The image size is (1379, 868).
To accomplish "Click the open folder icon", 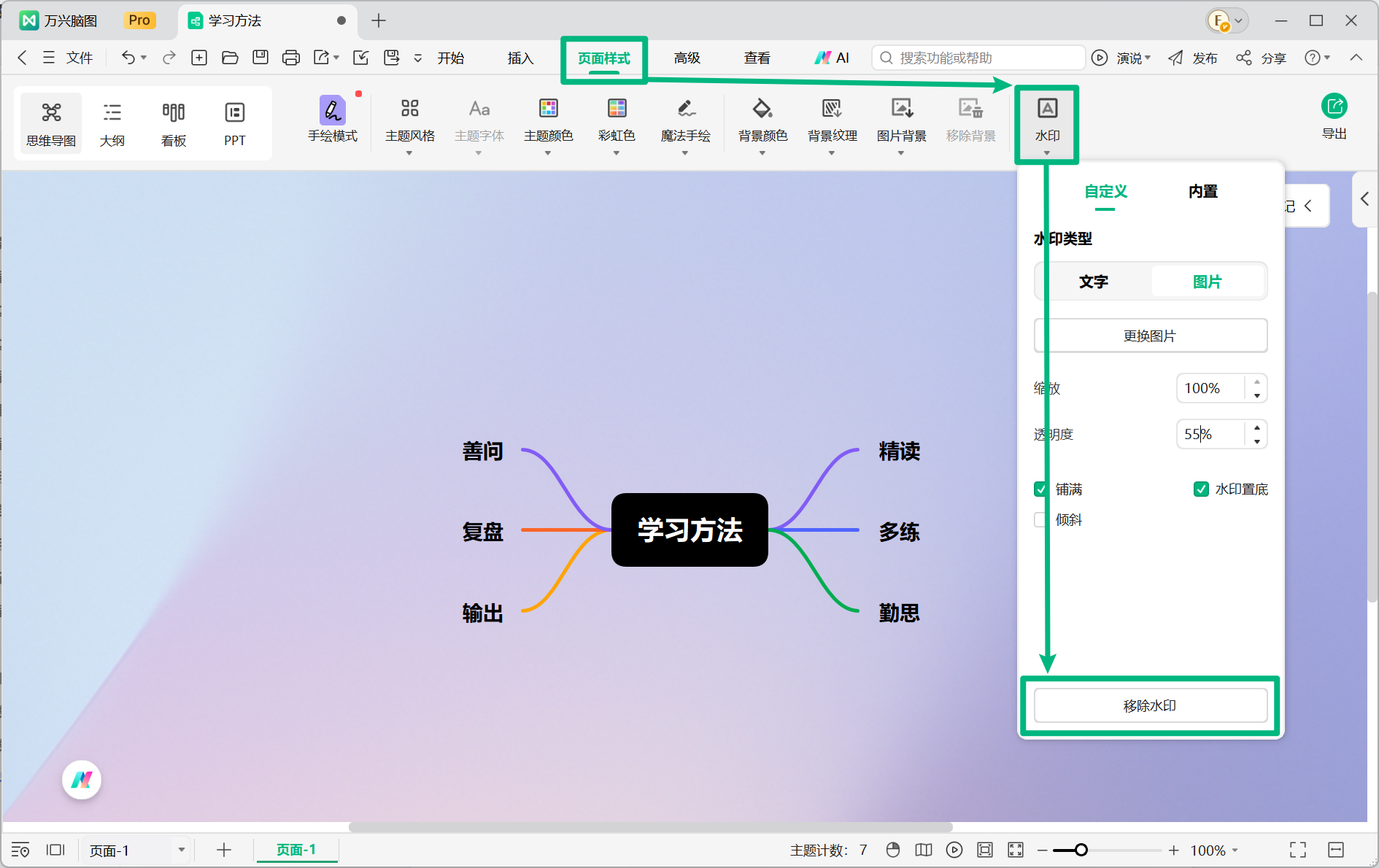I will click(x=230, y=58).
